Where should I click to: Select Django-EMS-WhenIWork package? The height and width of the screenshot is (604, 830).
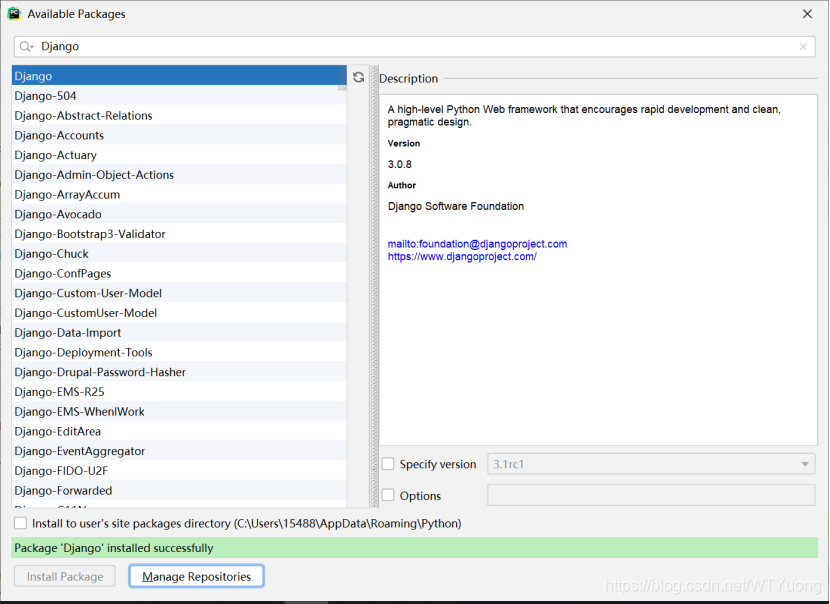[x=179, y=412]
